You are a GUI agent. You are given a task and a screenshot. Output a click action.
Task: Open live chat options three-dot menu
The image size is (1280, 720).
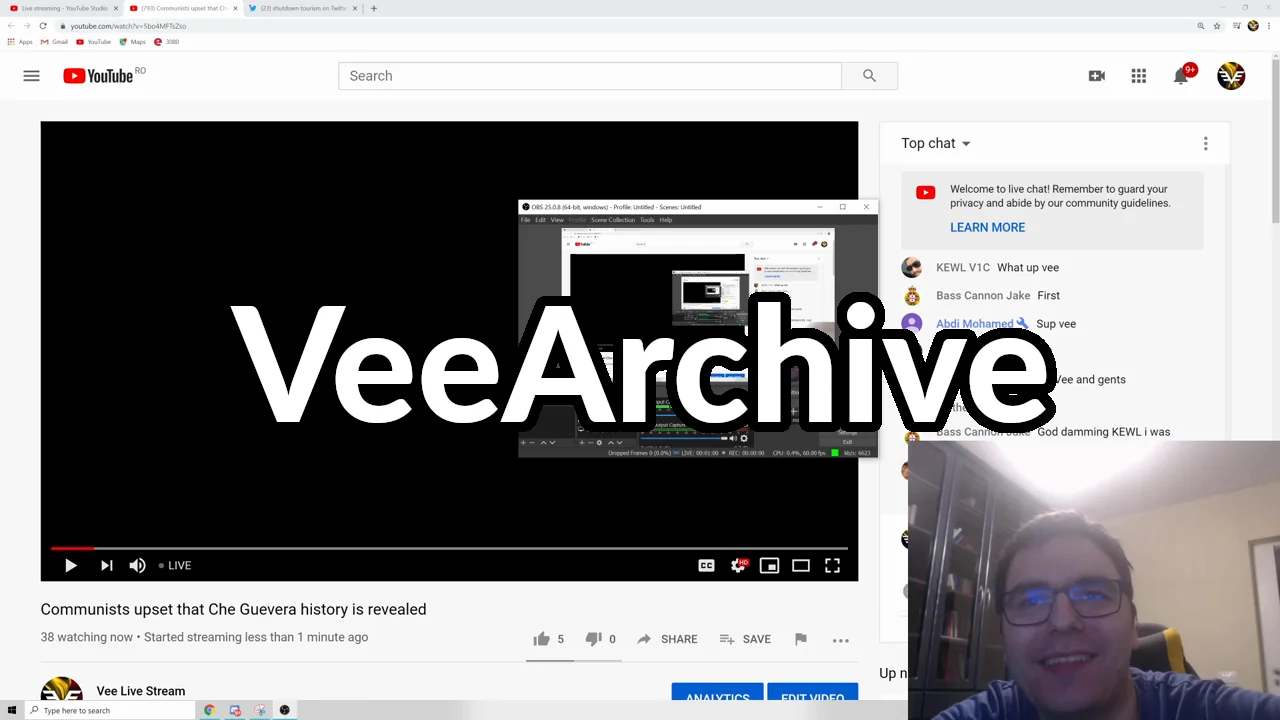(x=1206, y=144)
